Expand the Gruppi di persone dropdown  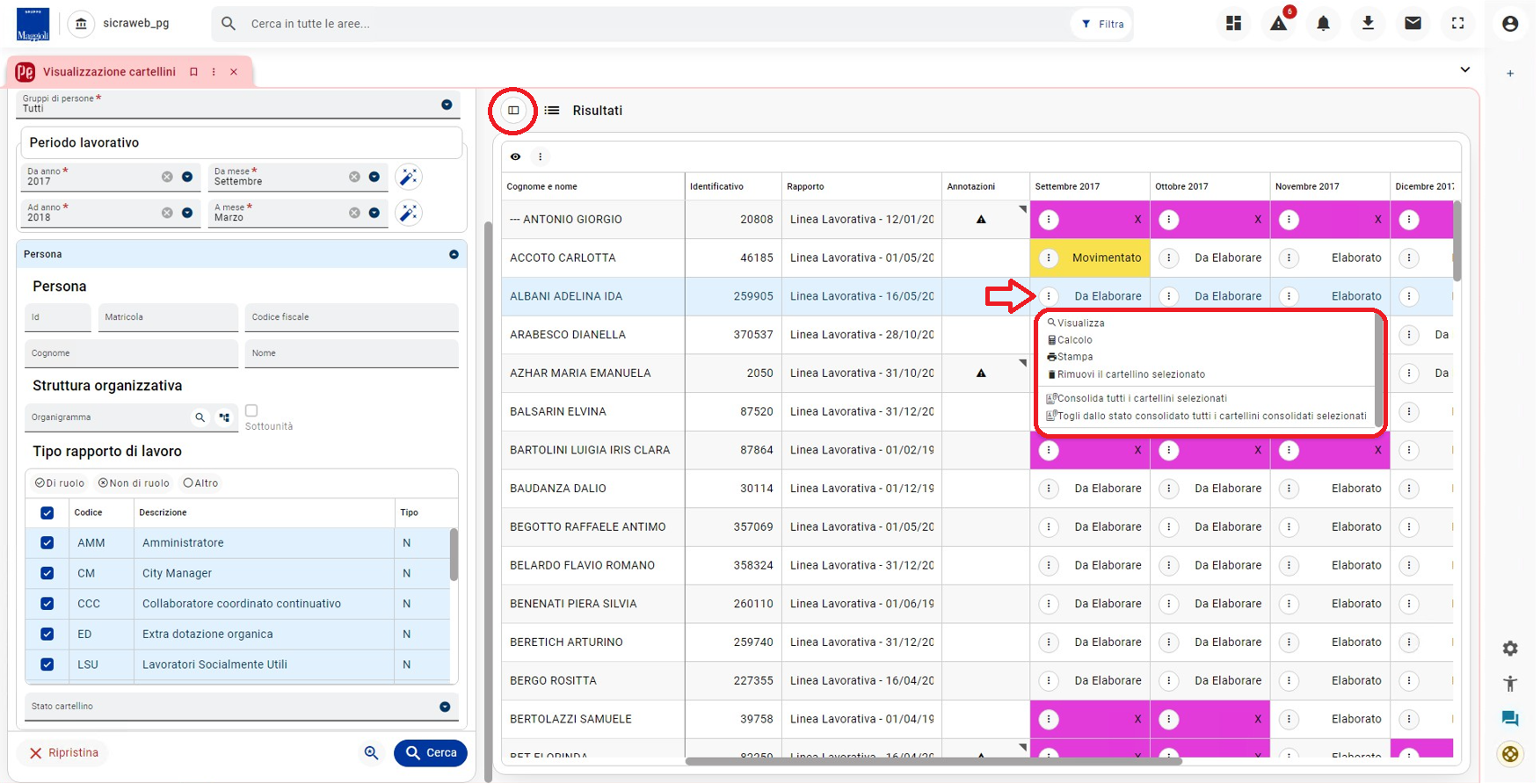coord(447,105)
